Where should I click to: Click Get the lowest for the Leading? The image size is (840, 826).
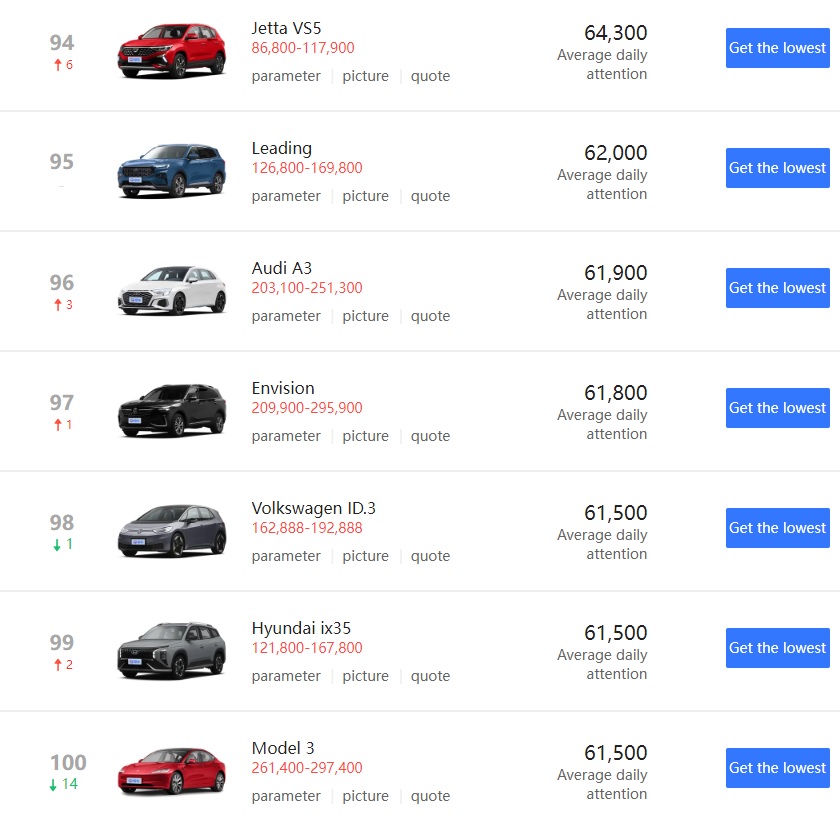click(777, 167)
